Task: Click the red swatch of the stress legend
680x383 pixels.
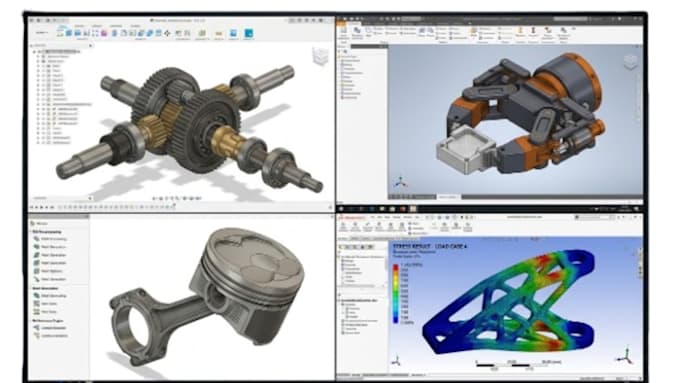Action: 396,268
